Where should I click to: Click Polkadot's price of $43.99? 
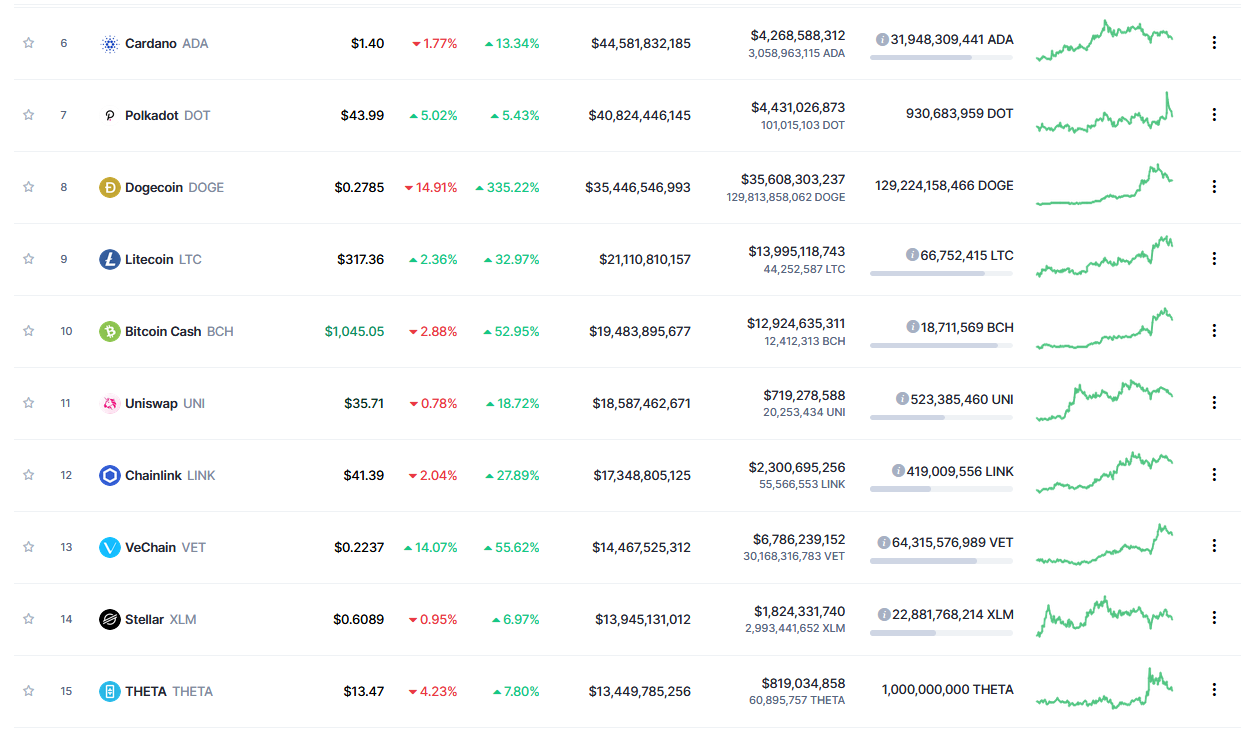(x=362, y=116)
